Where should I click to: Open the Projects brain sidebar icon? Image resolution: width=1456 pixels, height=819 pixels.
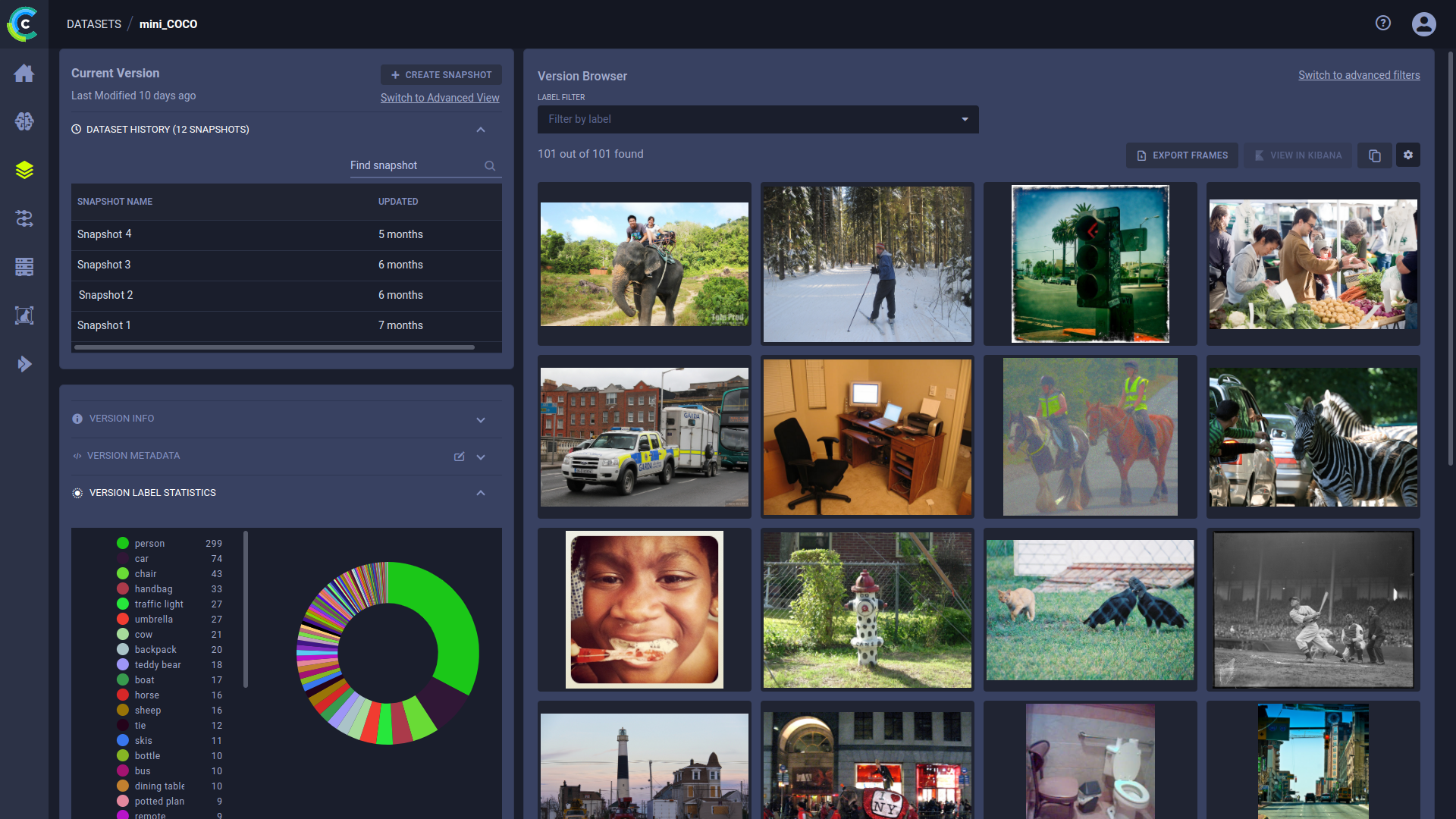click(24, 121)
